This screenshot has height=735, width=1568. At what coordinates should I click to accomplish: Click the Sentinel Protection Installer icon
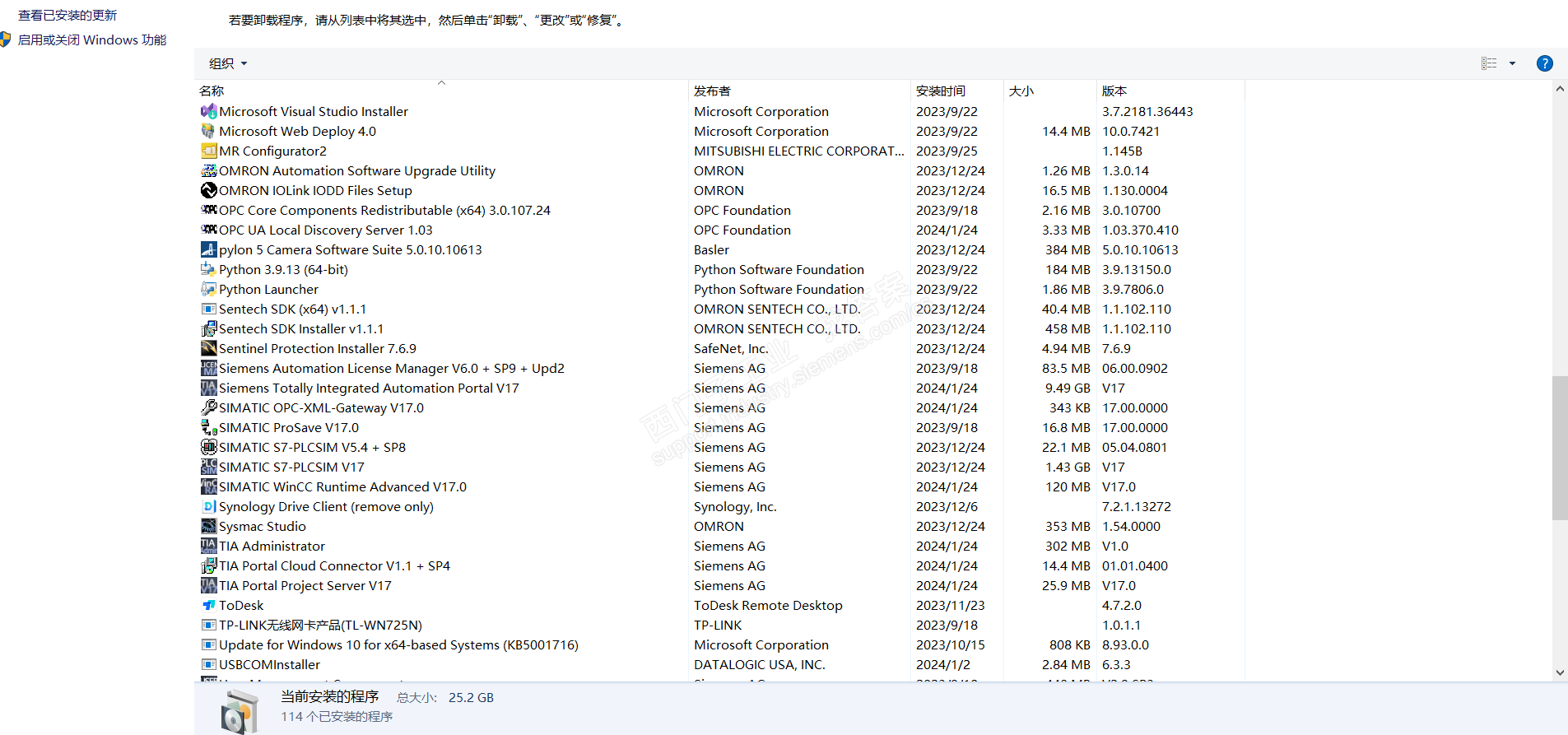tap(209, 348)
